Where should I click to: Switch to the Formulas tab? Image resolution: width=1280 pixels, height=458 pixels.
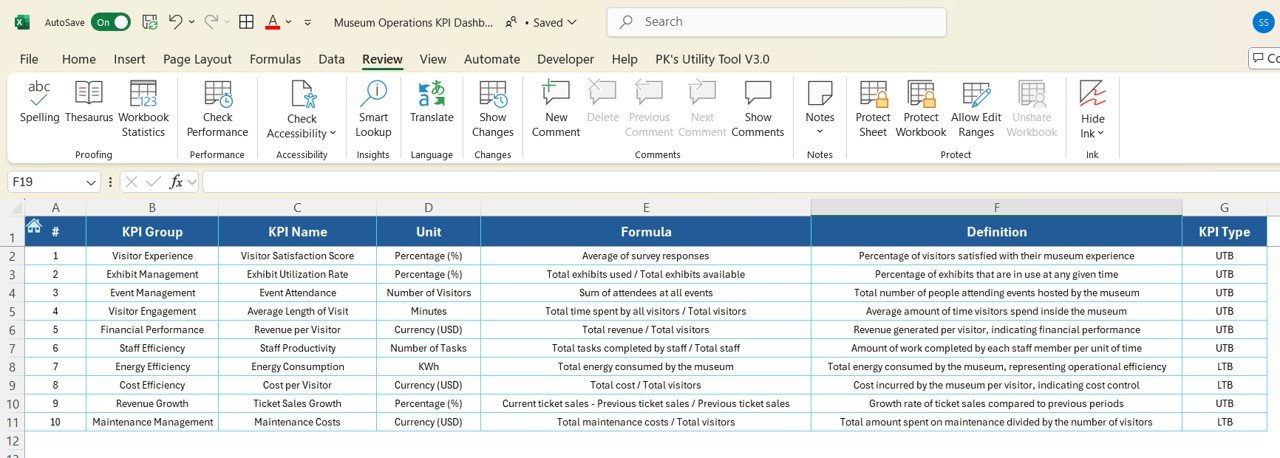tap(275, 59)
